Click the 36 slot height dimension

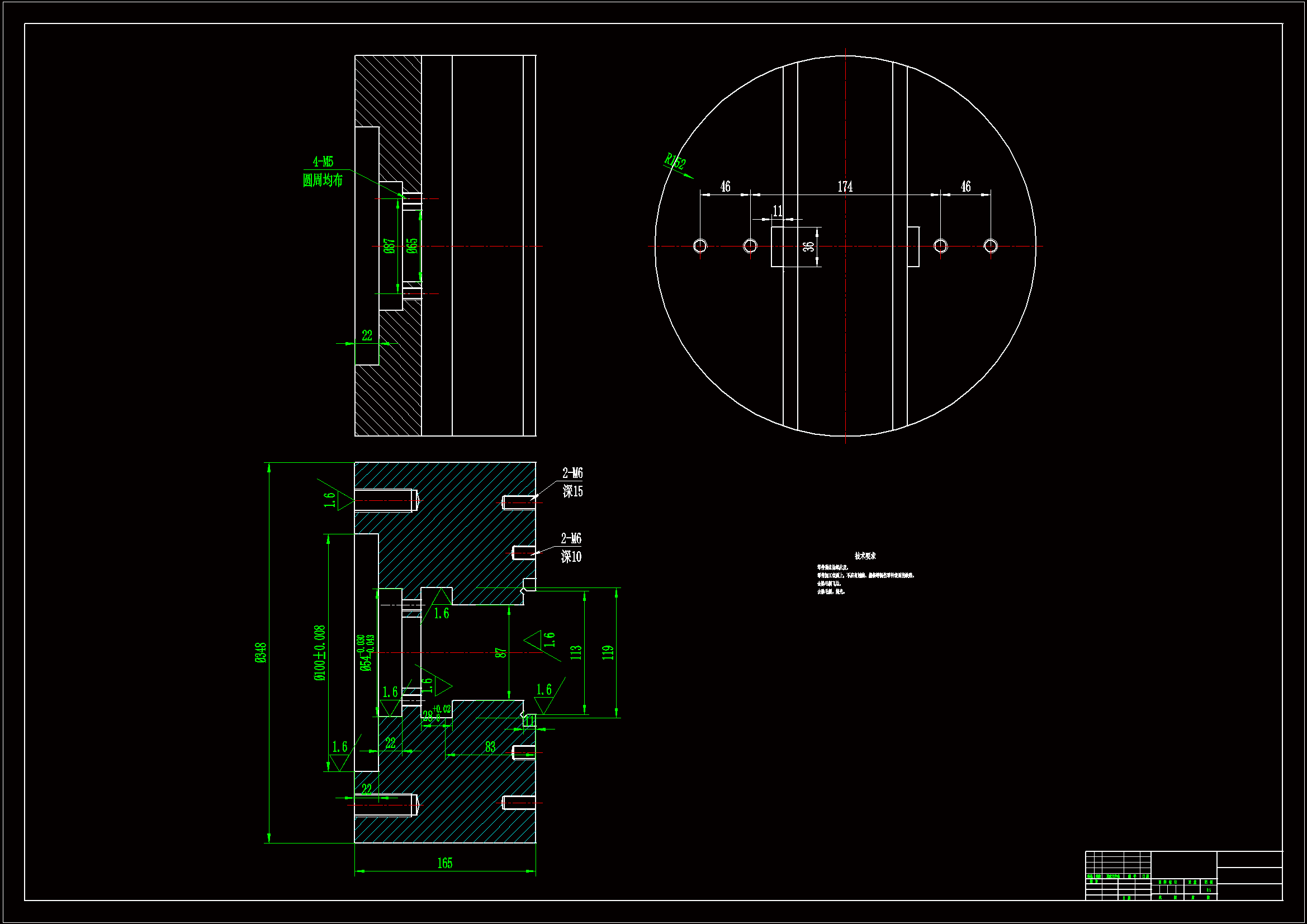point(808,247)
